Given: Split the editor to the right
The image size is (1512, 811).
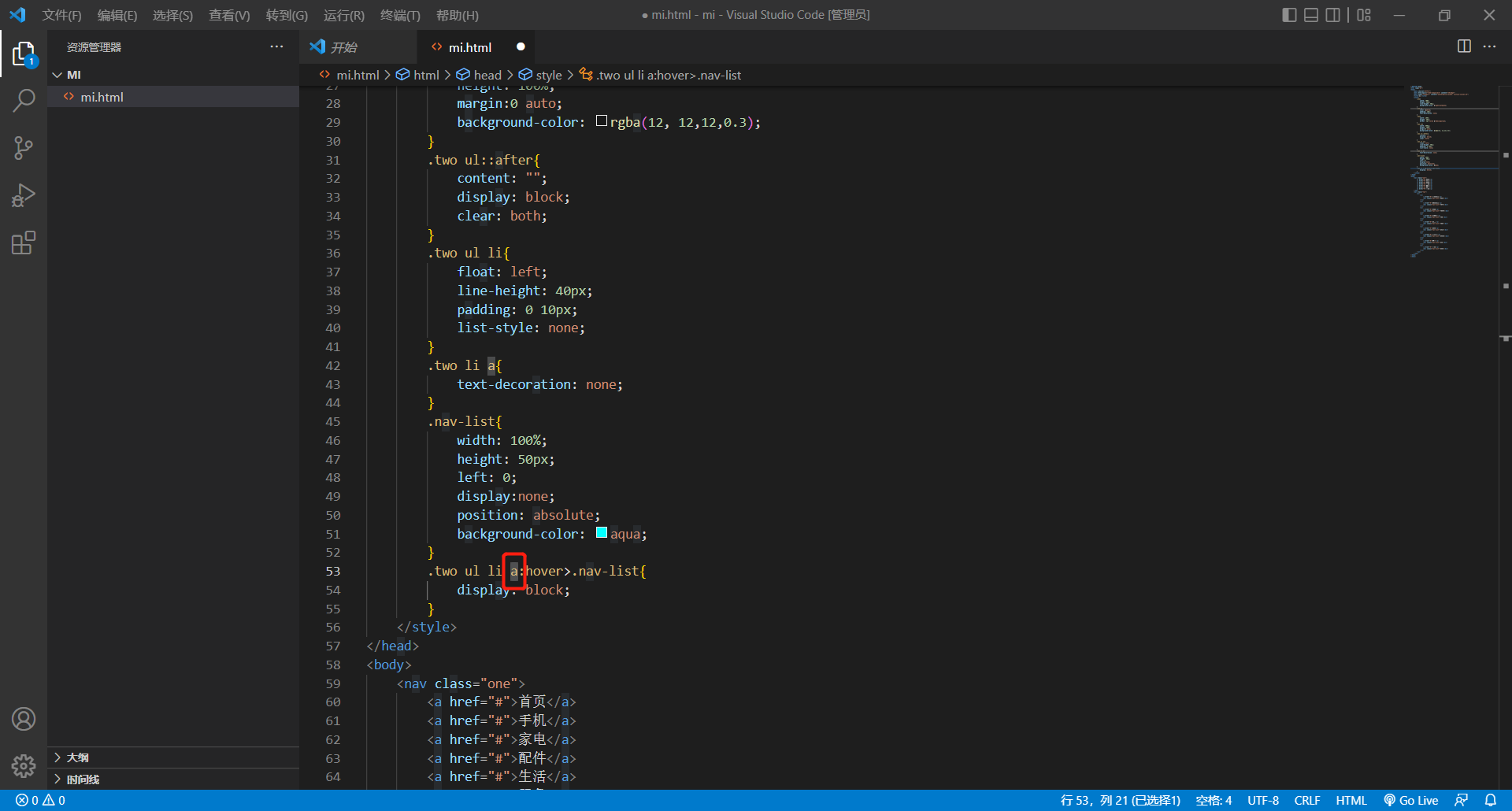Looking at the screenshot, I should tap(1464, 46).
